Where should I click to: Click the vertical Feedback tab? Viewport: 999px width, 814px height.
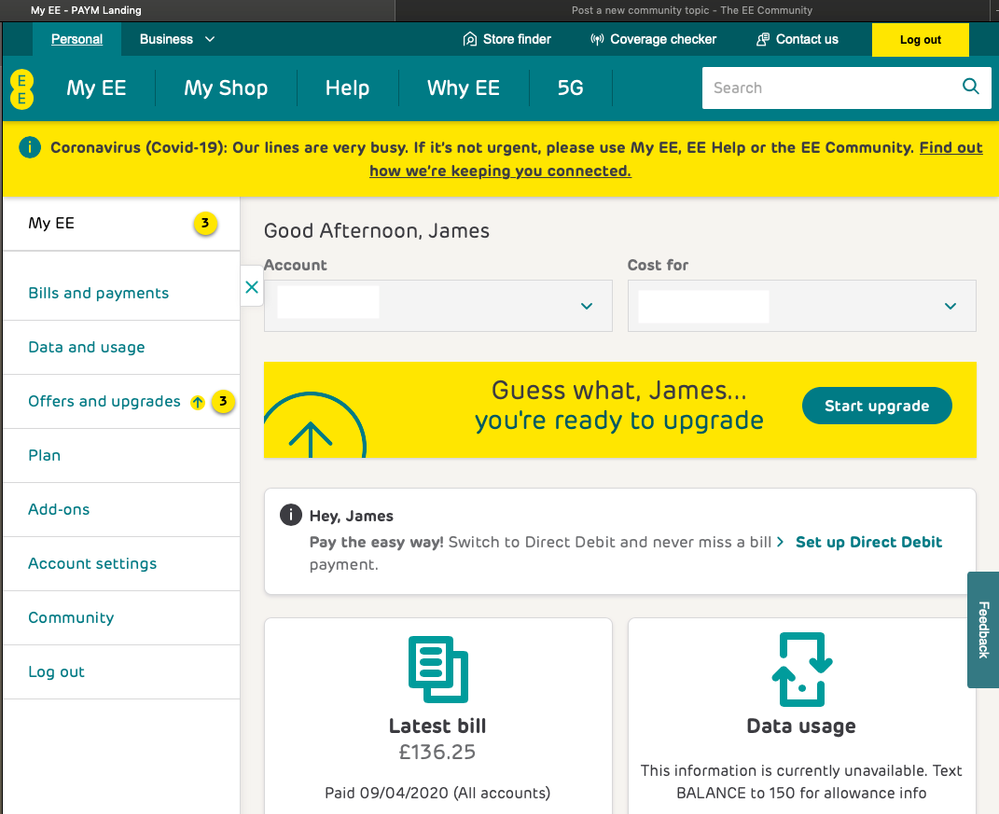[x=981, y=630]
